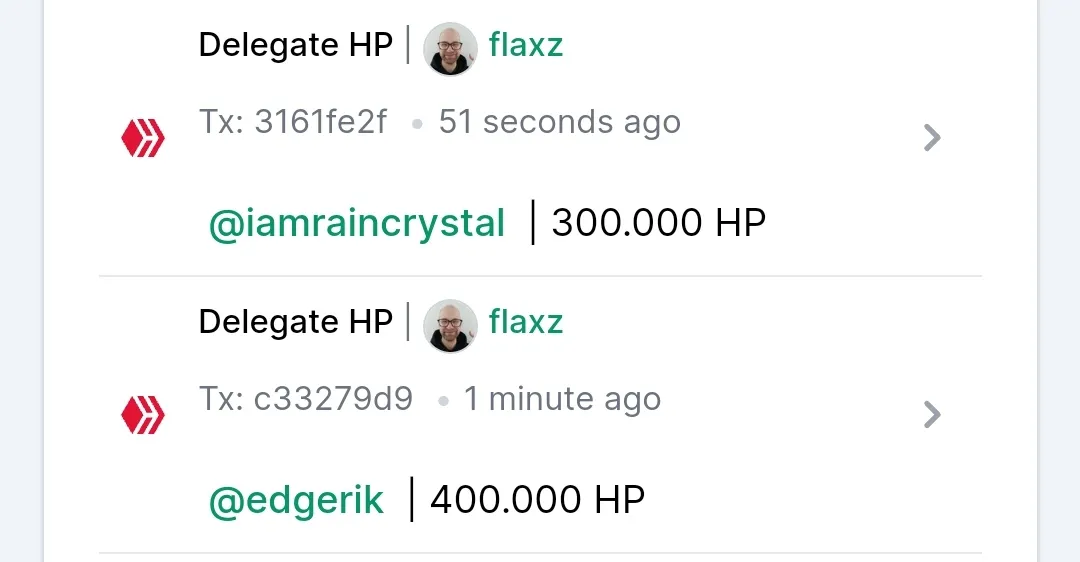
Task: Select the transaction ID 3161fe2f
Action: pos(320,122)
